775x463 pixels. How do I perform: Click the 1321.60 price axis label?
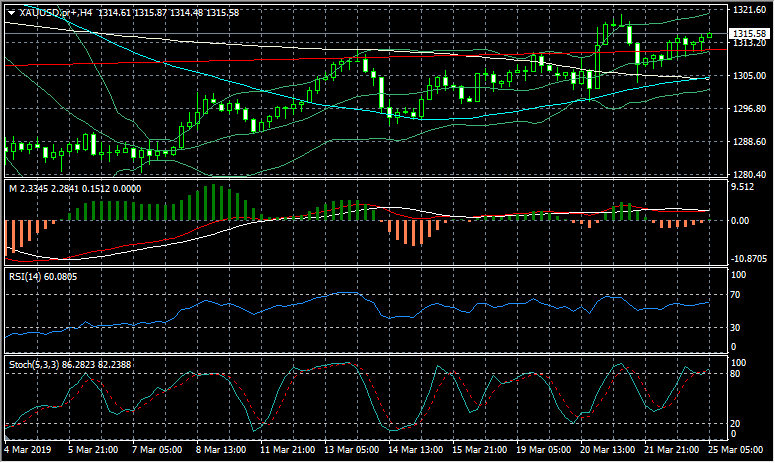(x=749, y=9)
